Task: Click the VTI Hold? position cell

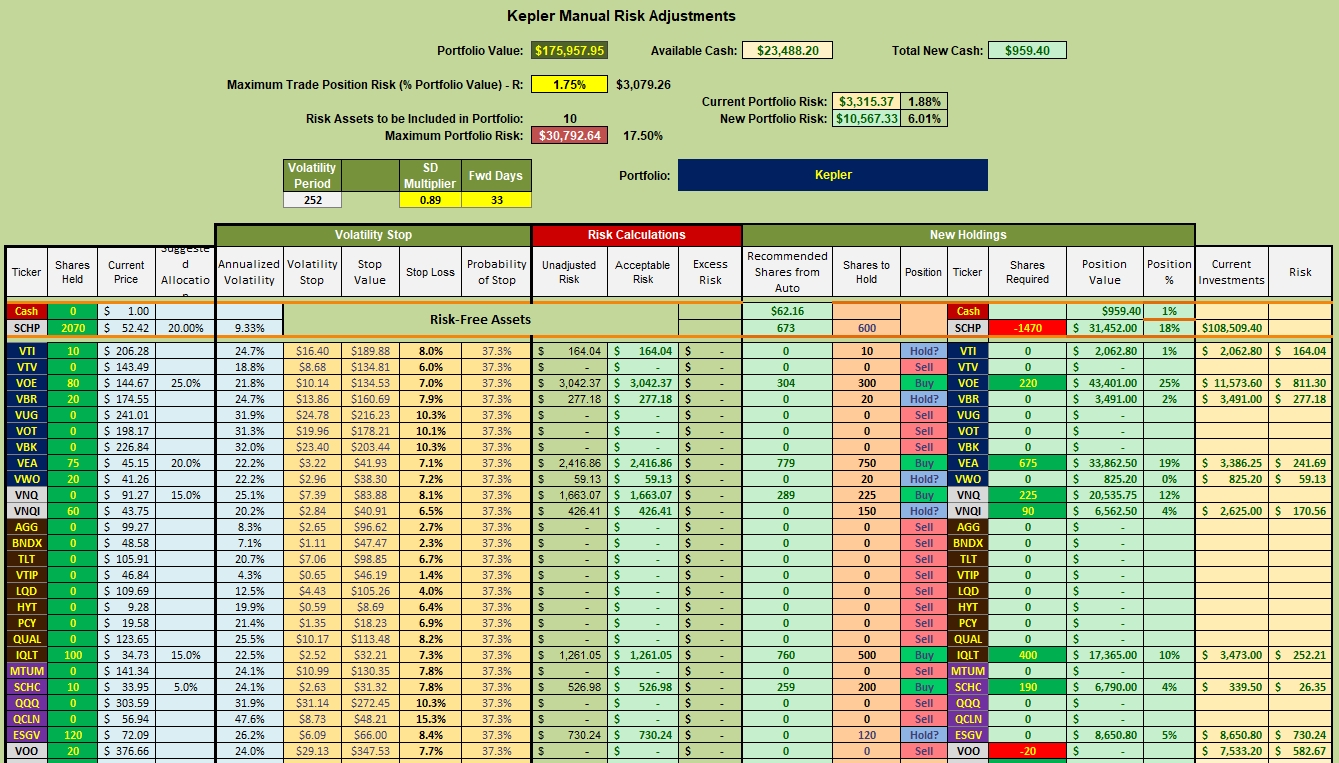Action: pyautogui.click(x=923, y=351)
